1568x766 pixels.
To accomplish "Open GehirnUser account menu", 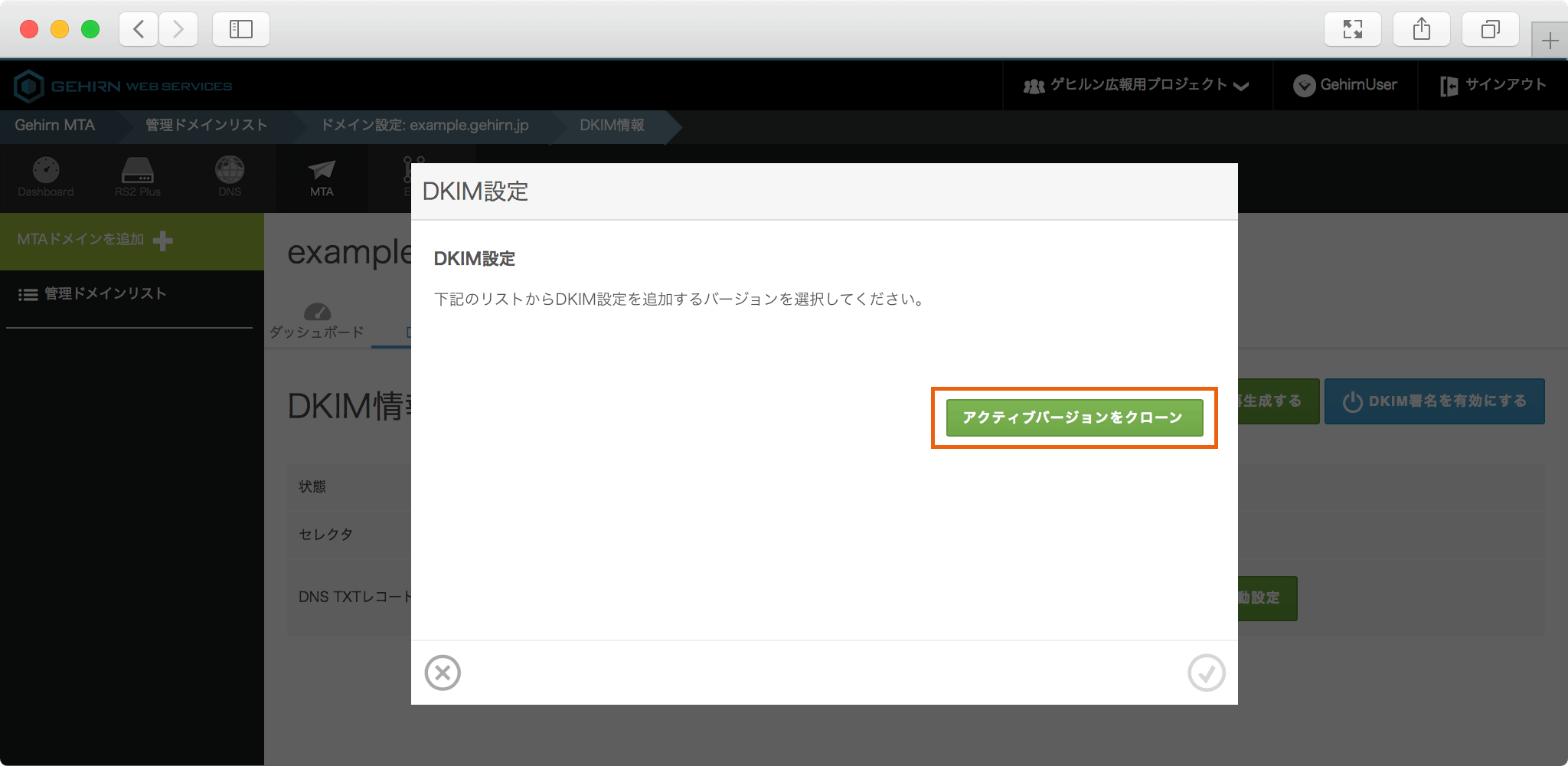I will (x=1345, y=85).
